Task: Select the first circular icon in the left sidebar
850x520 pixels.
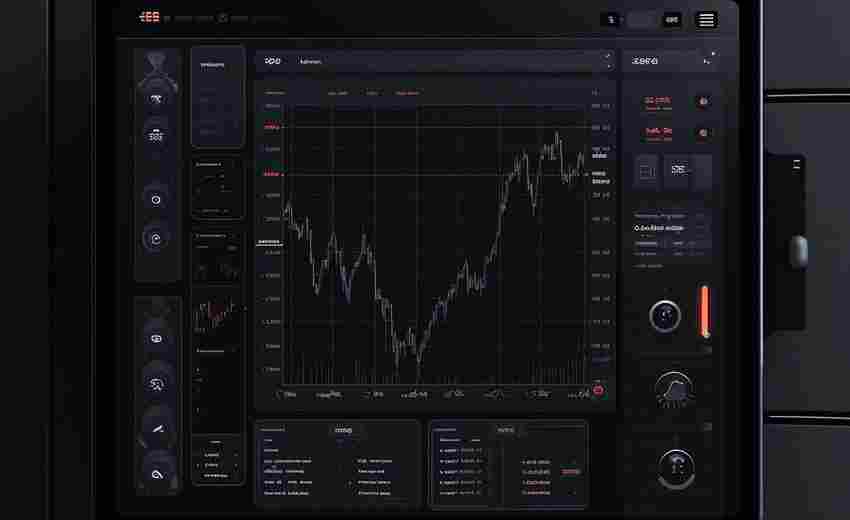Action: click(156, 98)
